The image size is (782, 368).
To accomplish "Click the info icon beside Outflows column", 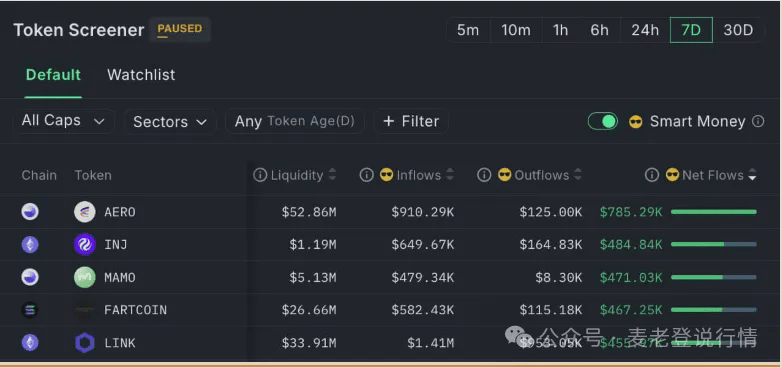I will 484,175.
